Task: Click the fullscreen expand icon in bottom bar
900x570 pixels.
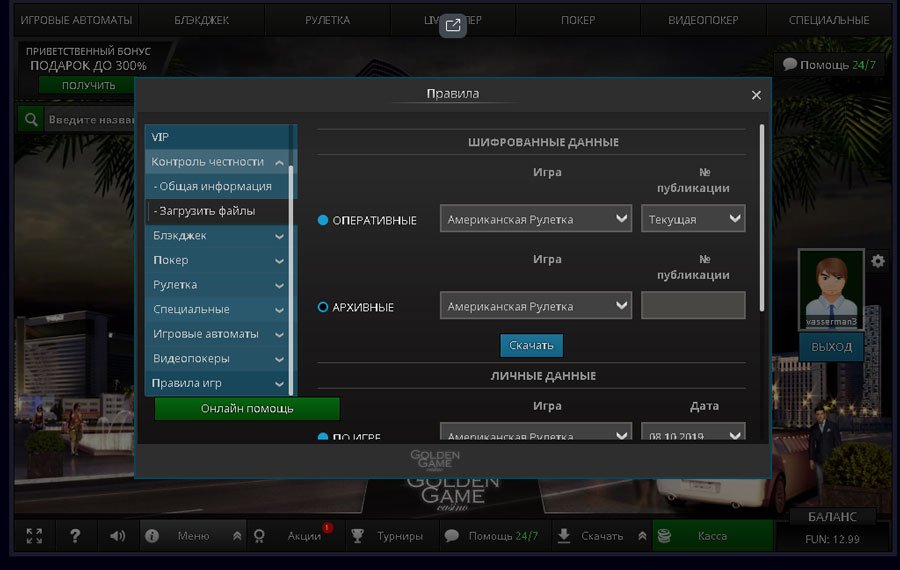Action: click(x=34, y=536)
